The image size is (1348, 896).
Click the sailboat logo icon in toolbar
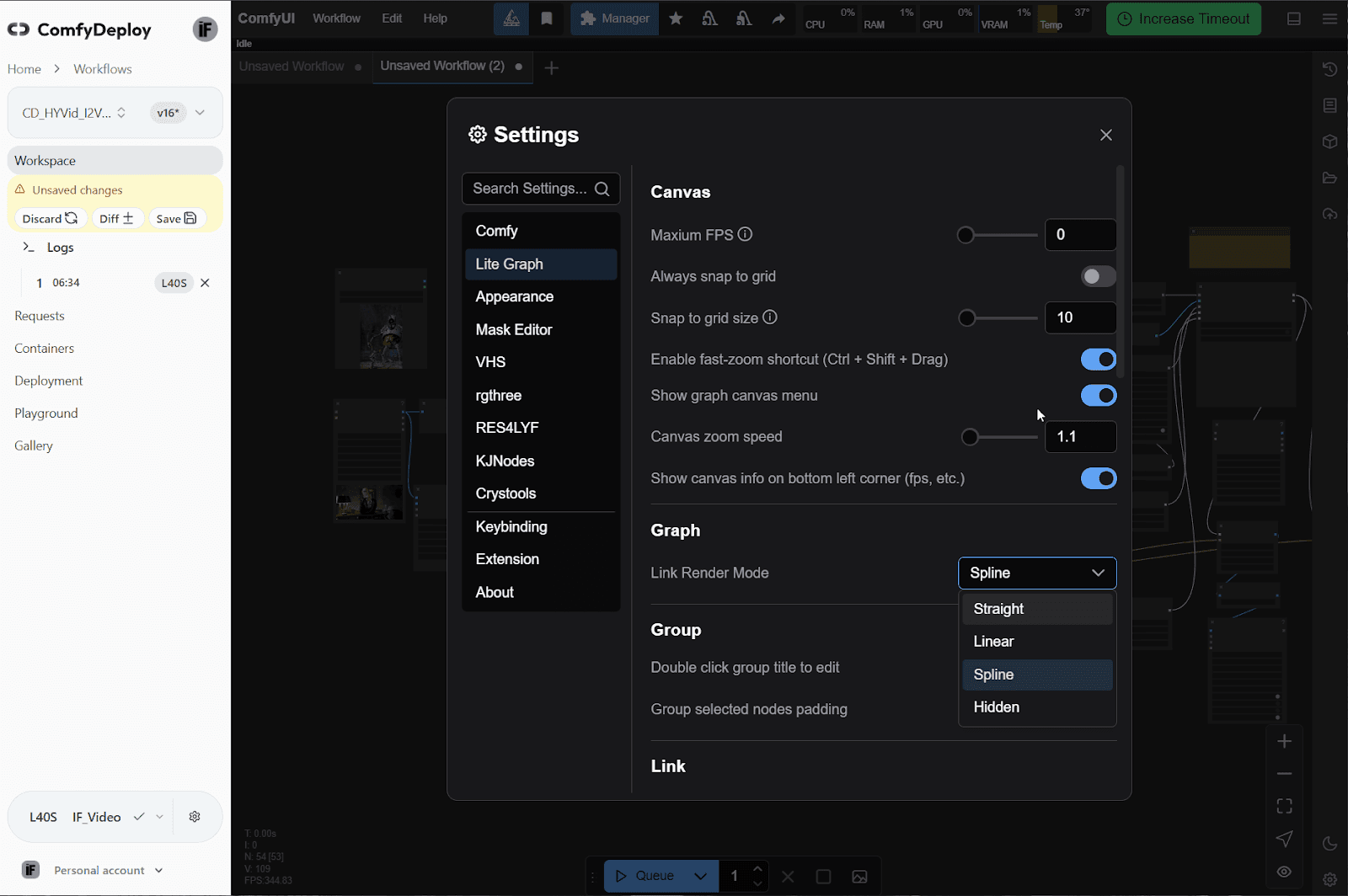(511, 19)
